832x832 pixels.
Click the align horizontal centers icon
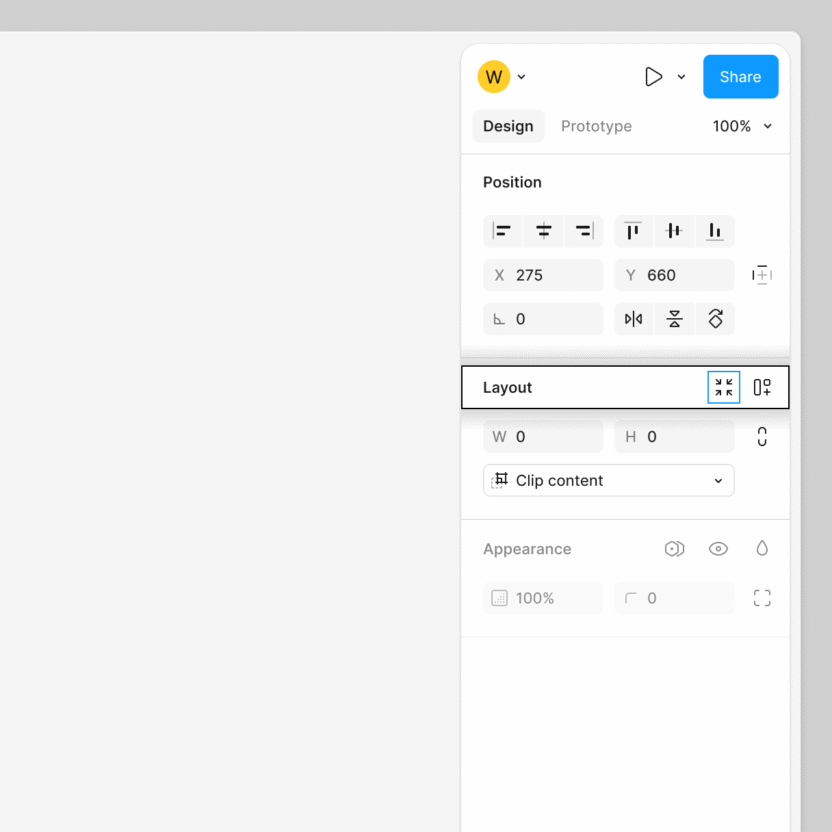pos(543,231)
